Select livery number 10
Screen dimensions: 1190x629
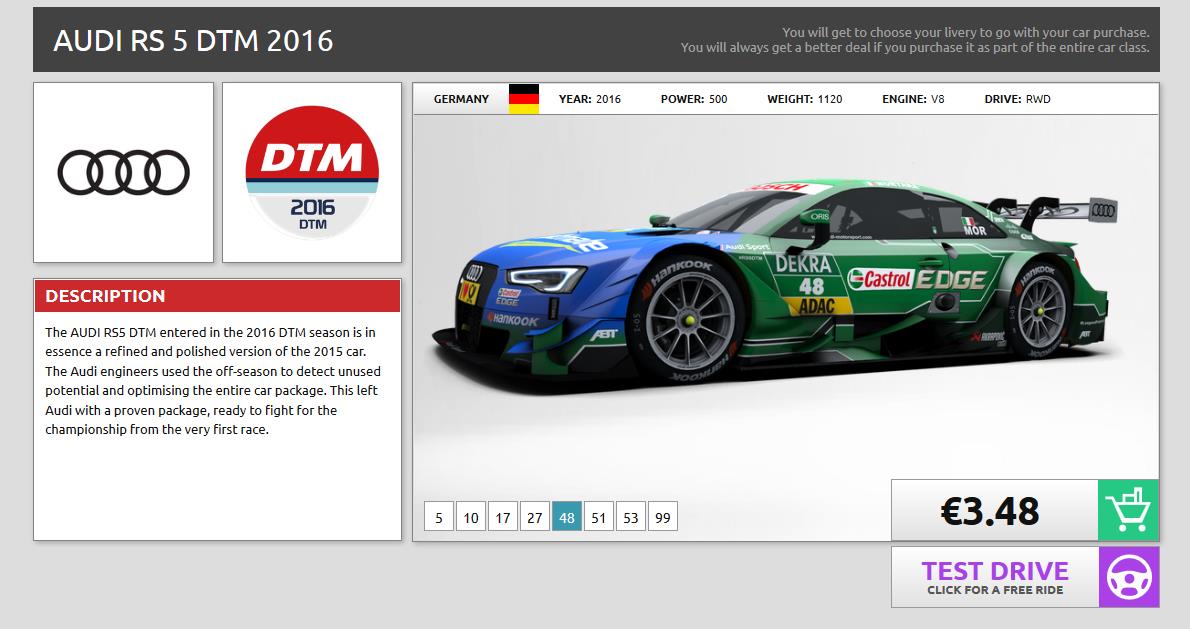click(471, 517)
